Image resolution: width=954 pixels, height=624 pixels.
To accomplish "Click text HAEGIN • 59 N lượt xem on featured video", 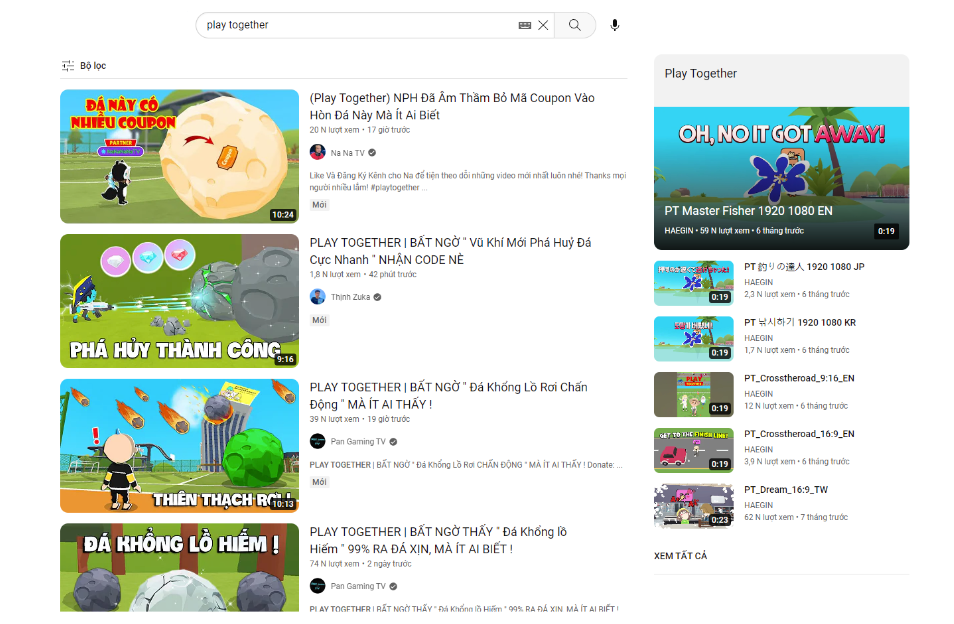I will (x=734, y=231).
